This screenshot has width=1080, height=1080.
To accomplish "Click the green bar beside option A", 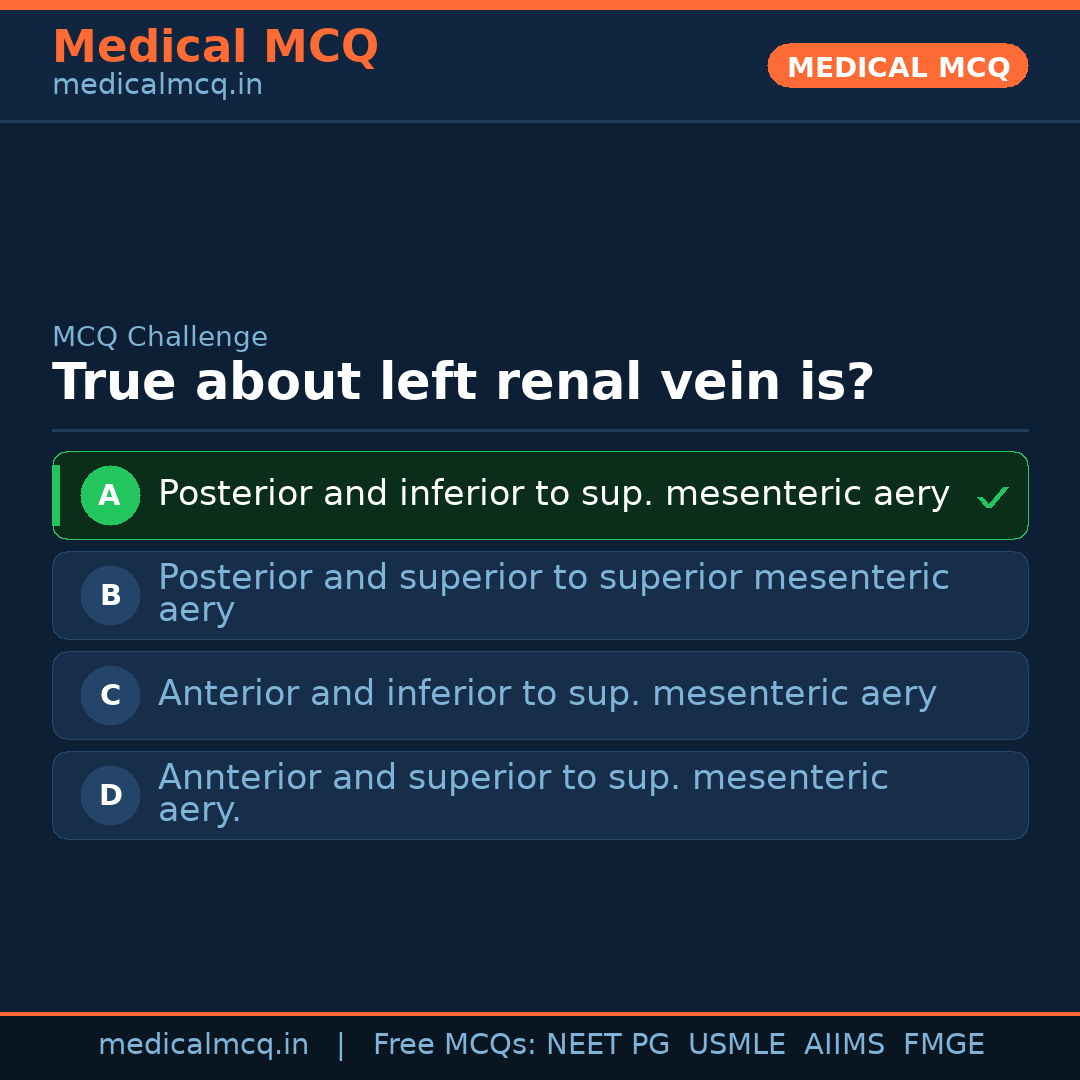I will (56, 495).
